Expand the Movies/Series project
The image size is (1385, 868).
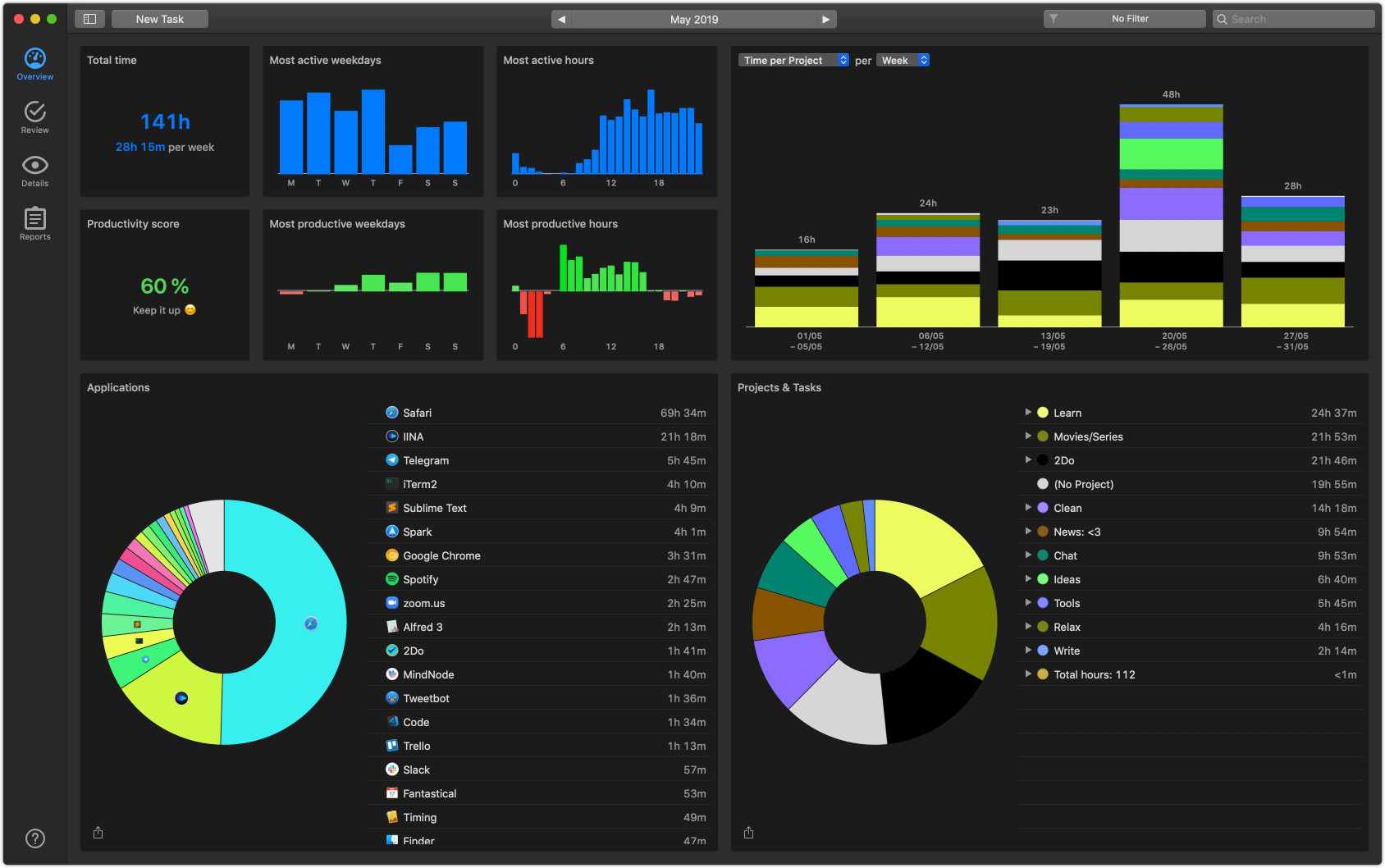click(x=1028, y=436)
